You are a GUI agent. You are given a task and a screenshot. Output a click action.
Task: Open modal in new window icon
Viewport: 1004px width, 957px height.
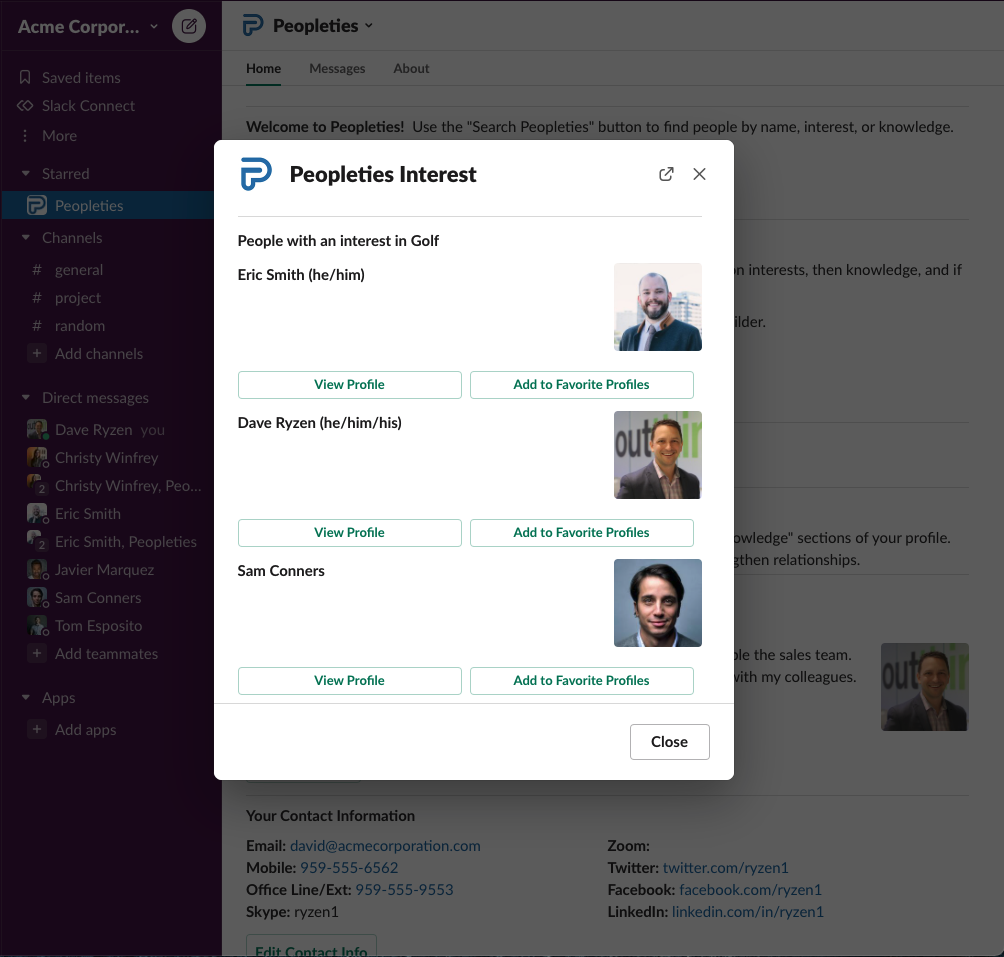tap(666, 174)
